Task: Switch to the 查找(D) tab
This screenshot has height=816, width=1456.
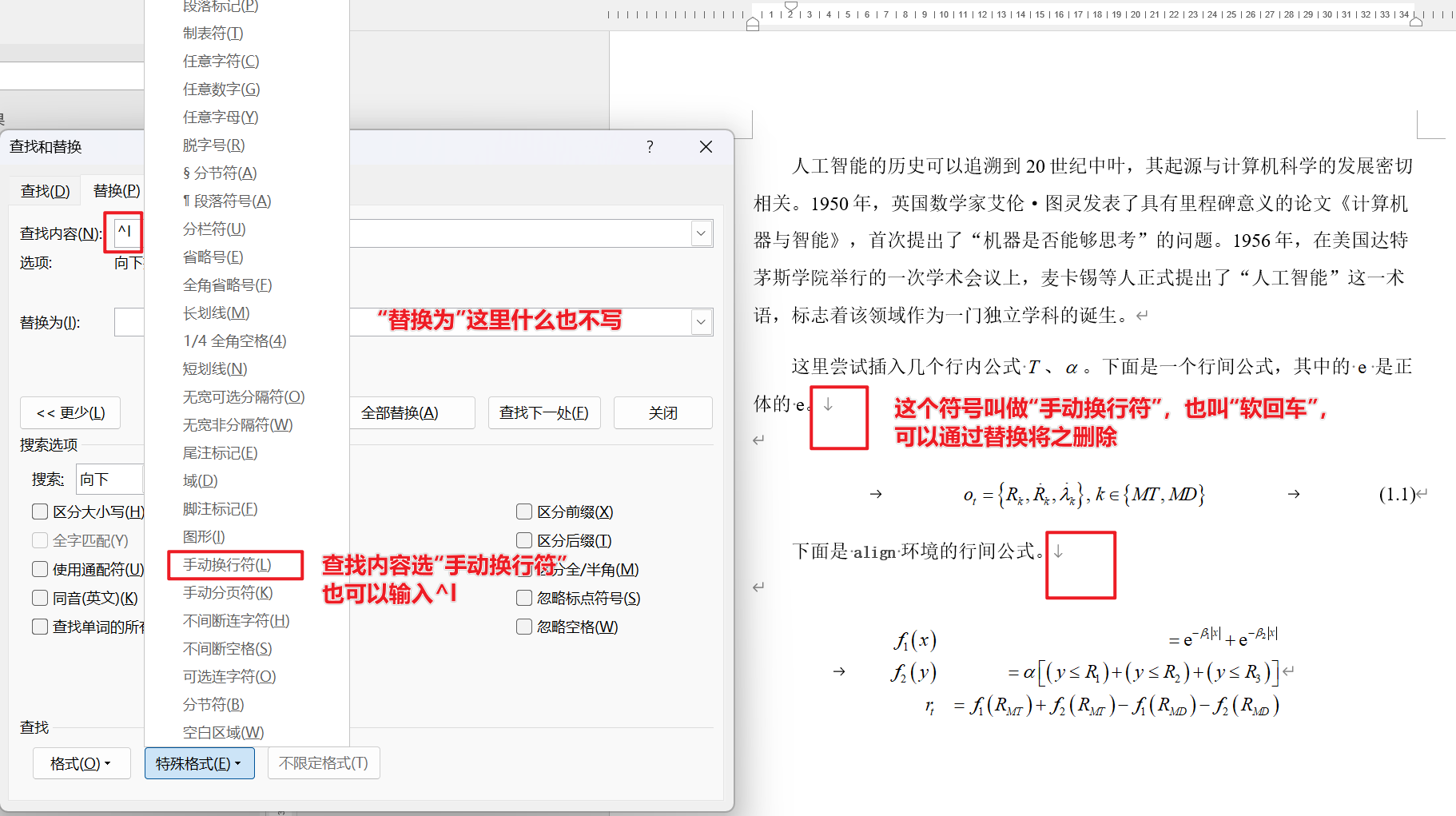Action: (45, 191)
